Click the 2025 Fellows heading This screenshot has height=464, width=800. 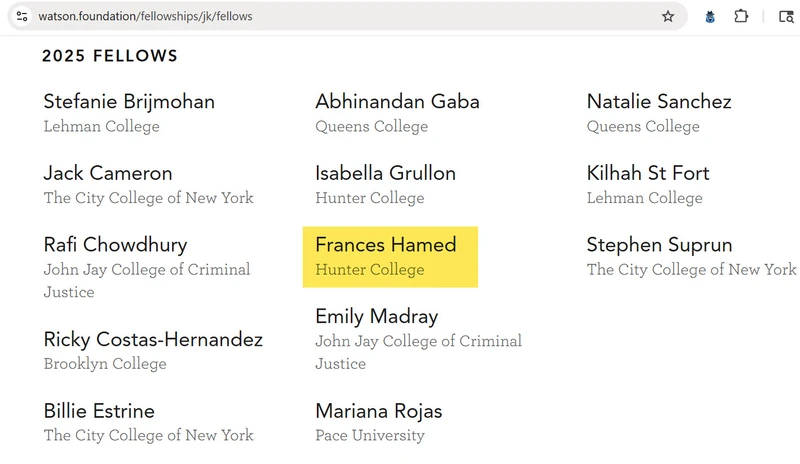click(110, 57)
